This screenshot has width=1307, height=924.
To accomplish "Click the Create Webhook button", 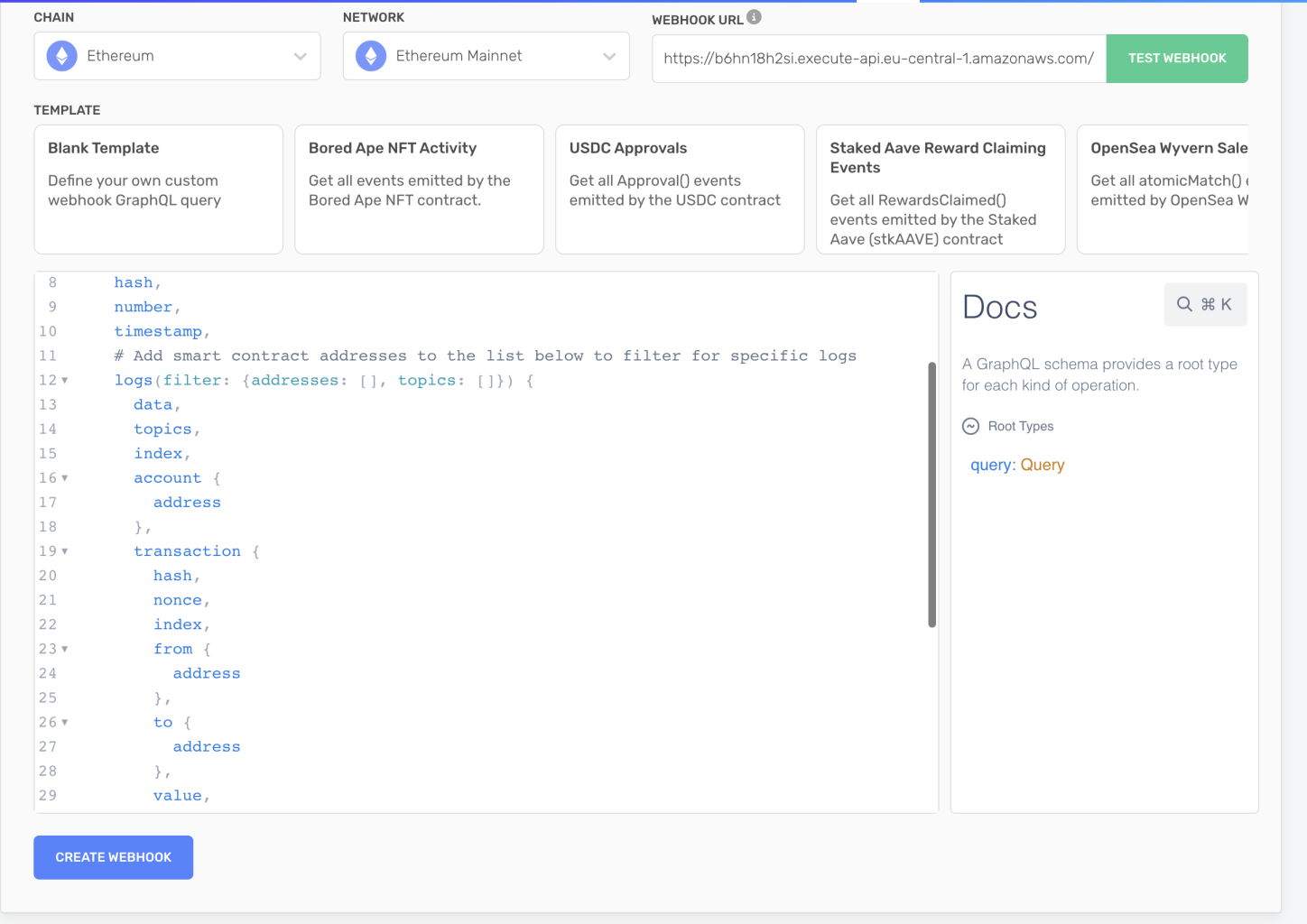I will [114, 857].
